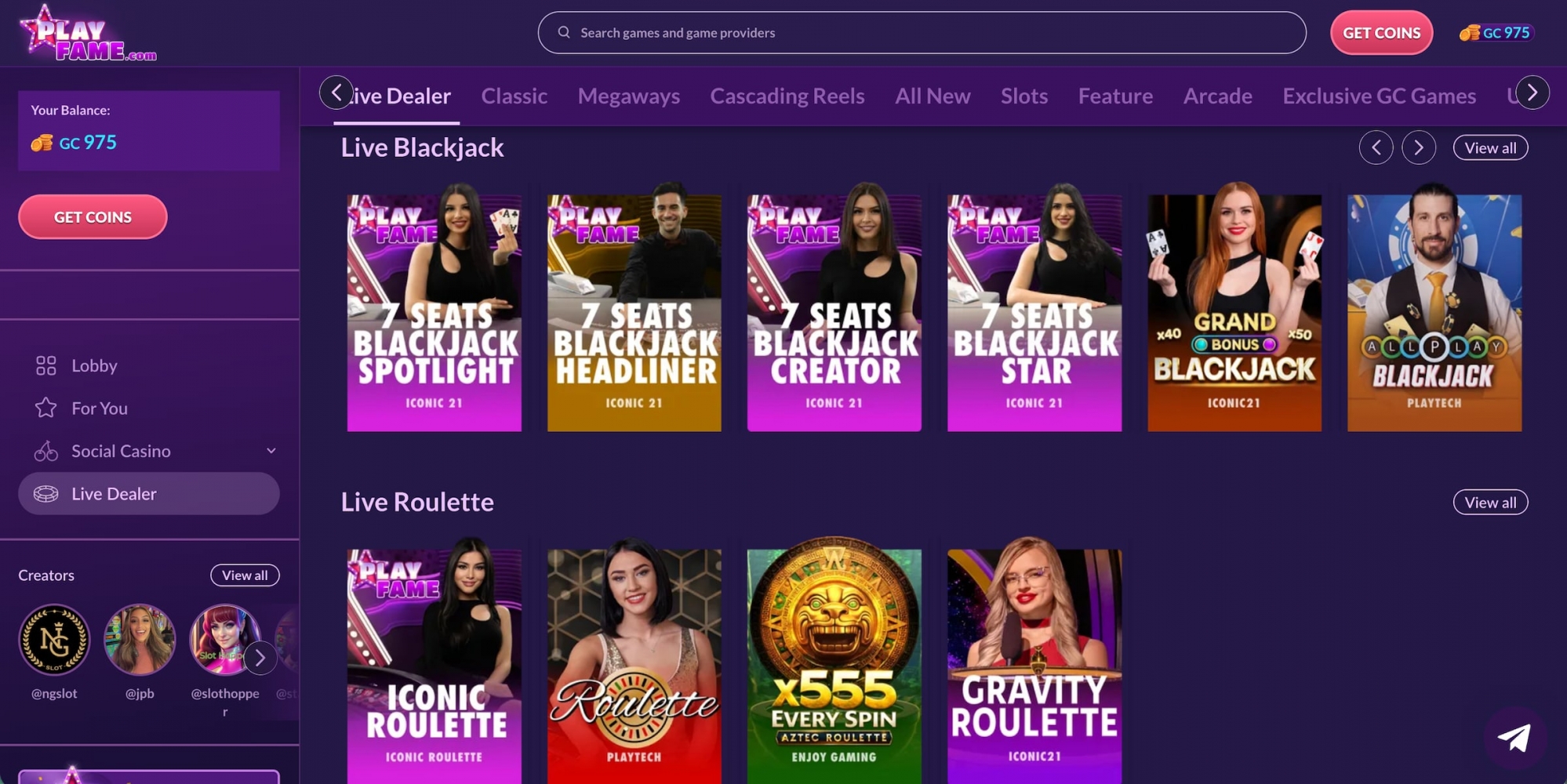Show next Live Blackjack games
The height and width of the screenshot is (784, 1567).
[x=1418, y=147]
